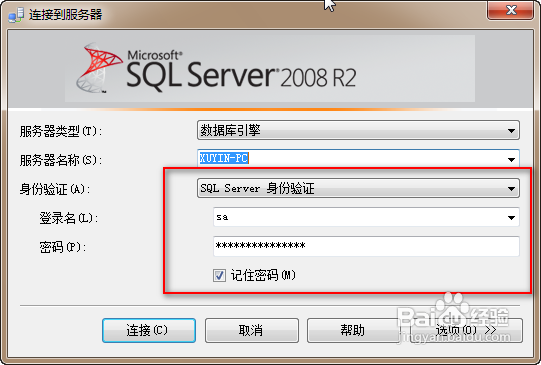Click the 密码(P) label
This screenshot has width=541, height=365.
(62, 247)
